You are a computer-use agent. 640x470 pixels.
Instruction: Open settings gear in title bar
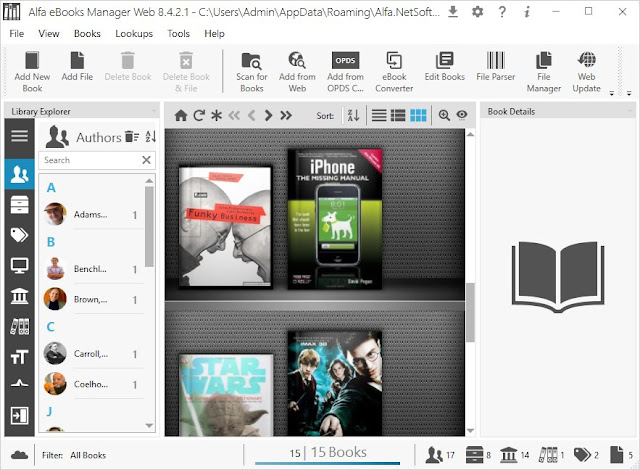477,12
